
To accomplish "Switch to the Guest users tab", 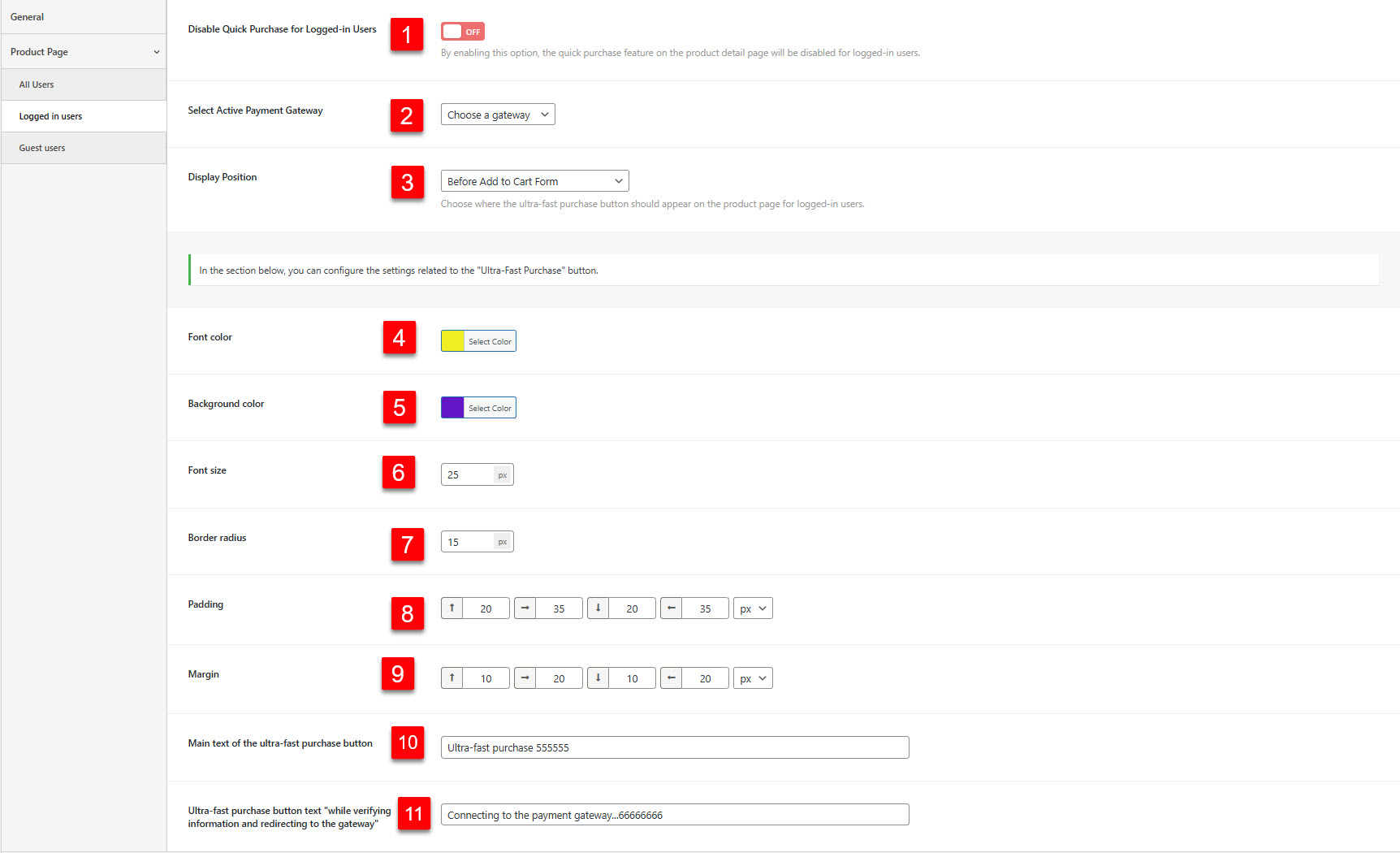I will pyautogui.click(x=42, y=148).
